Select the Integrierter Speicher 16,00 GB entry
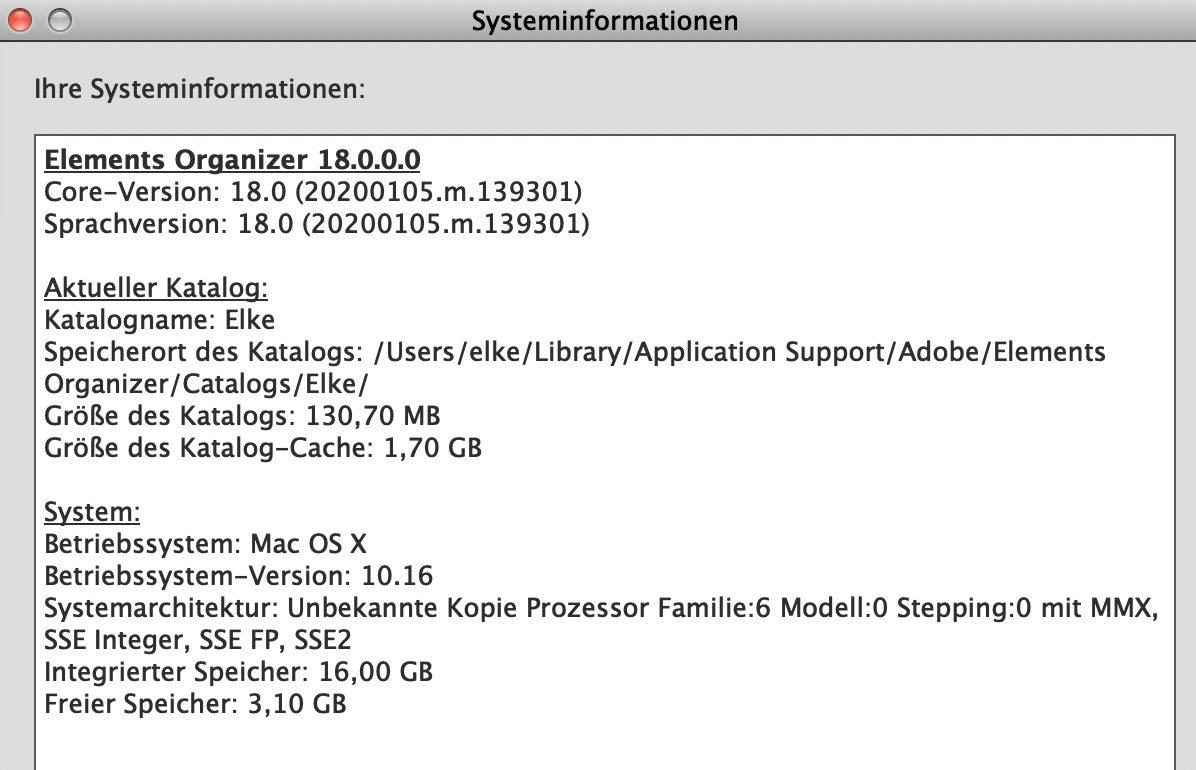 point(238,671)
